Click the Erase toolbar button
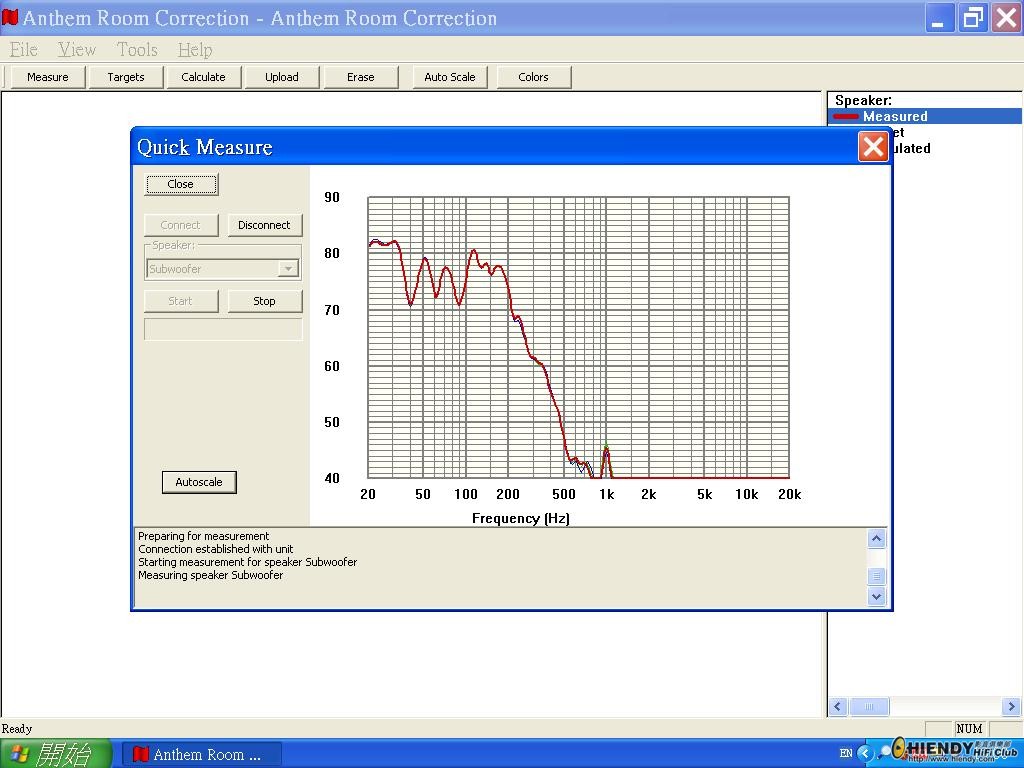The height and width of the screenshot is (768, 1024). (360, 77)
